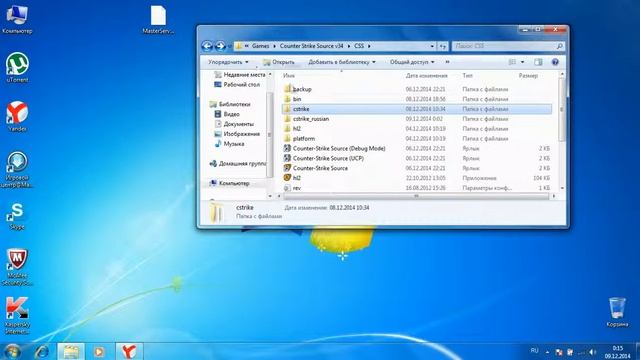Open the Компьютер desktop icon

17,19
